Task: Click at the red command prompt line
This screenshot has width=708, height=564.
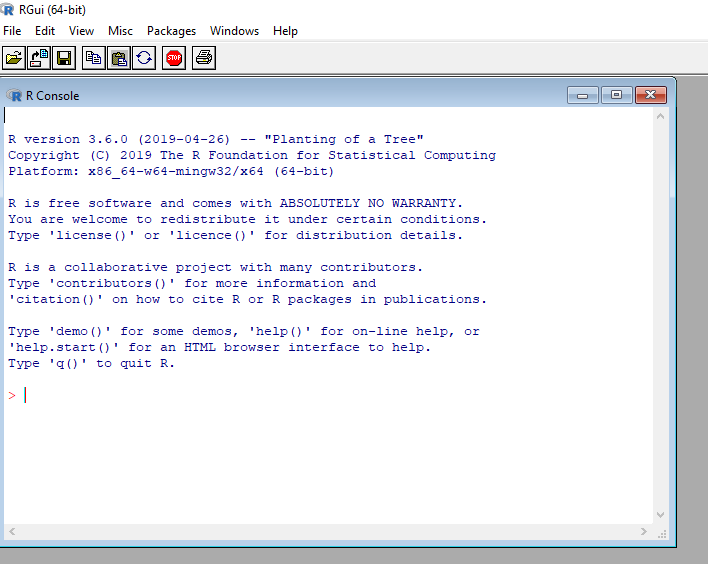Action: (x=17, y=396)
